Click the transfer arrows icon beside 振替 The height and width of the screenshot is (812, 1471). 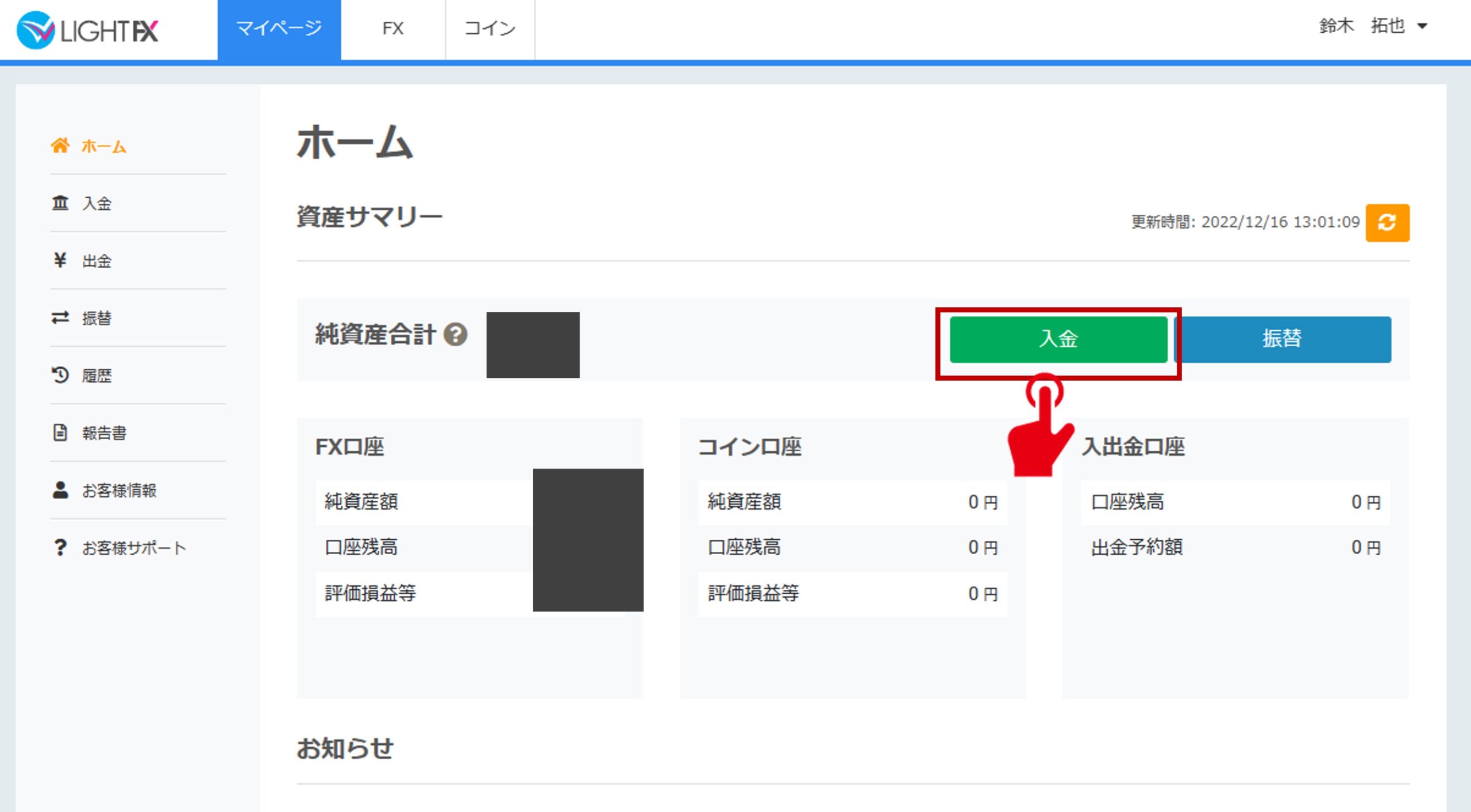coord(60,318)
